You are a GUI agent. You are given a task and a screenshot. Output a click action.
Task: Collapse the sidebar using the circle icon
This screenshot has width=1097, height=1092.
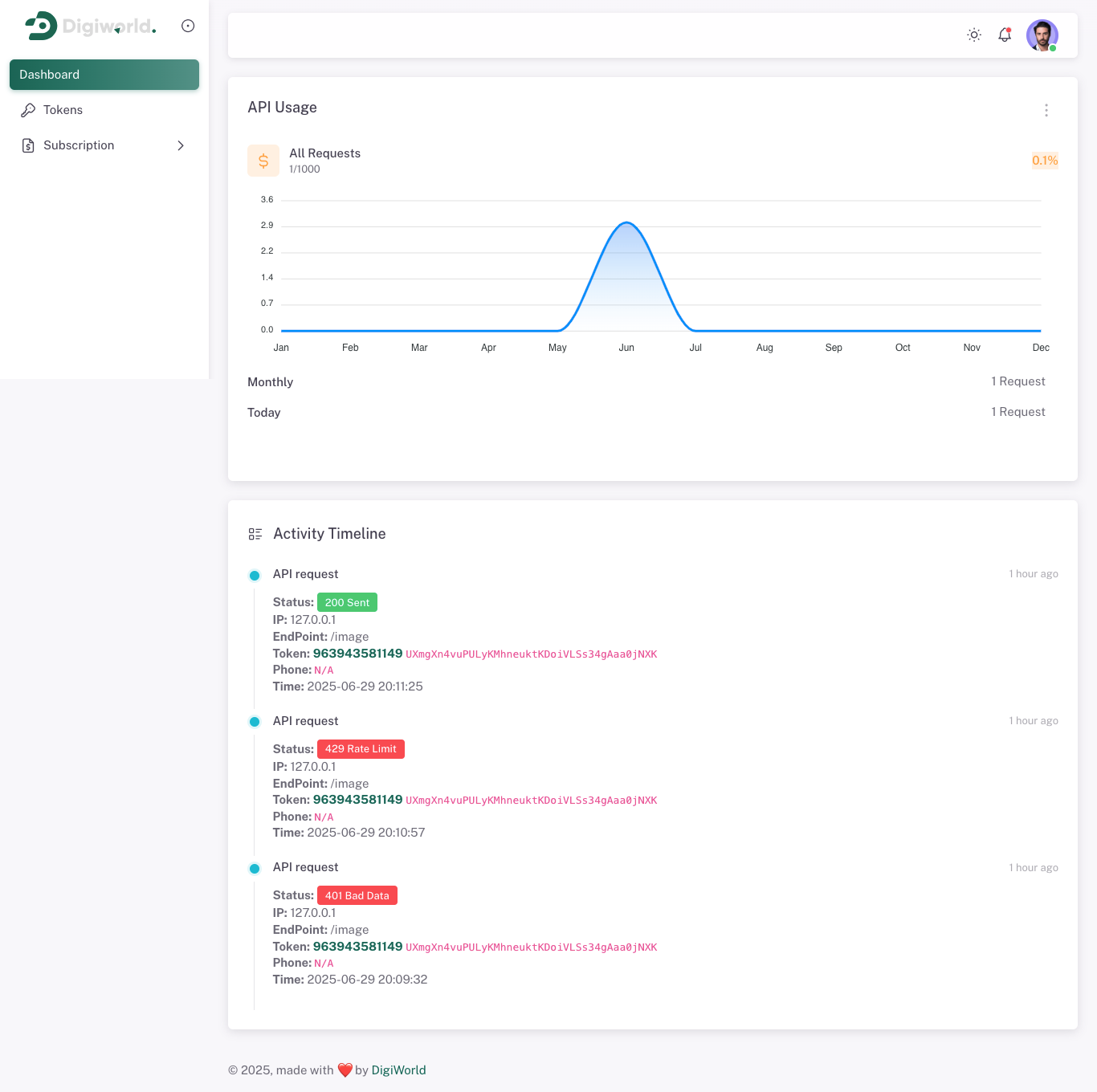tap(188, 26)
